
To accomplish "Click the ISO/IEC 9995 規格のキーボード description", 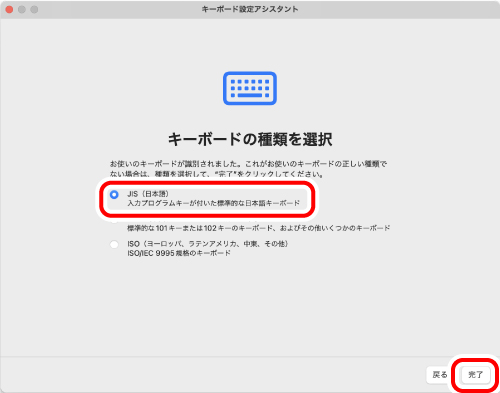I will pos(179,253).
